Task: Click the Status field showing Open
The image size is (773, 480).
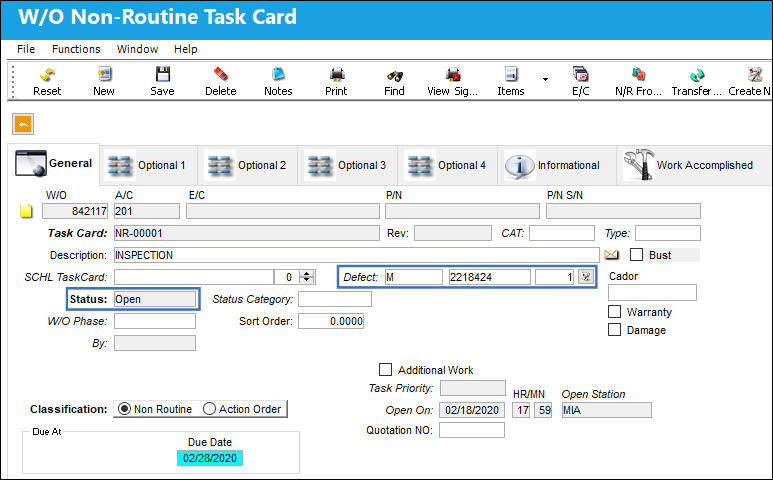Action: 155,299
